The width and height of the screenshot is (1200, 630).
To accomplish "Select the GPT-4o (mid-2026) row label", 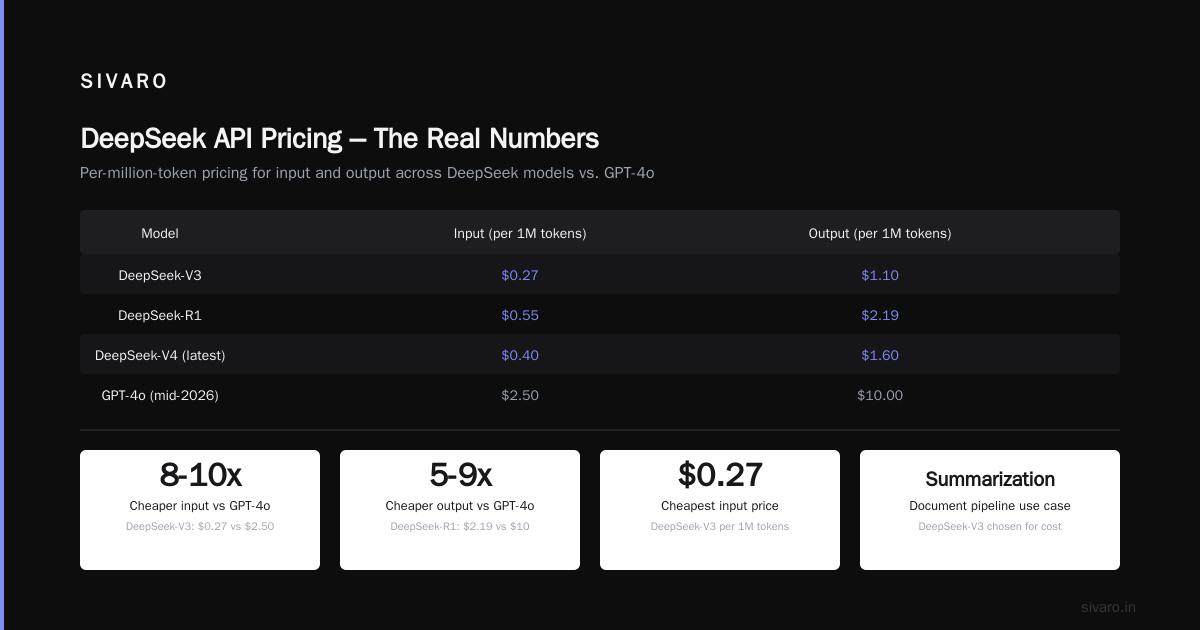I will (160, 395).
